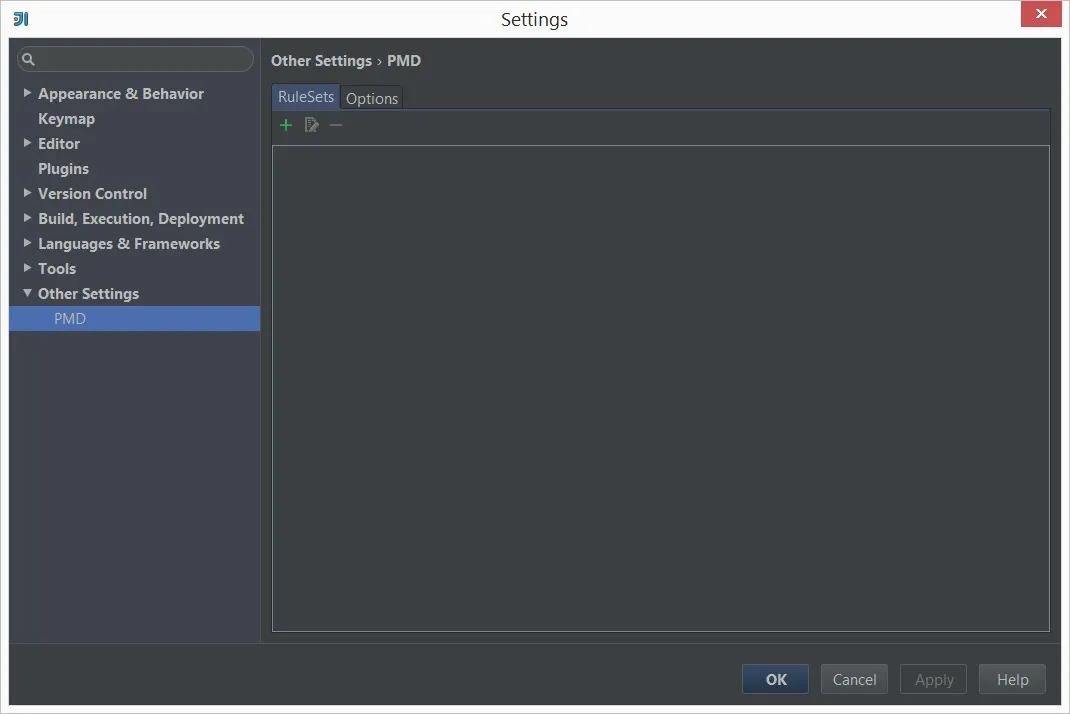The image size is (1070, 714).
Task: Collapse the Other Settings node arrow
Action: pos(27,293)
